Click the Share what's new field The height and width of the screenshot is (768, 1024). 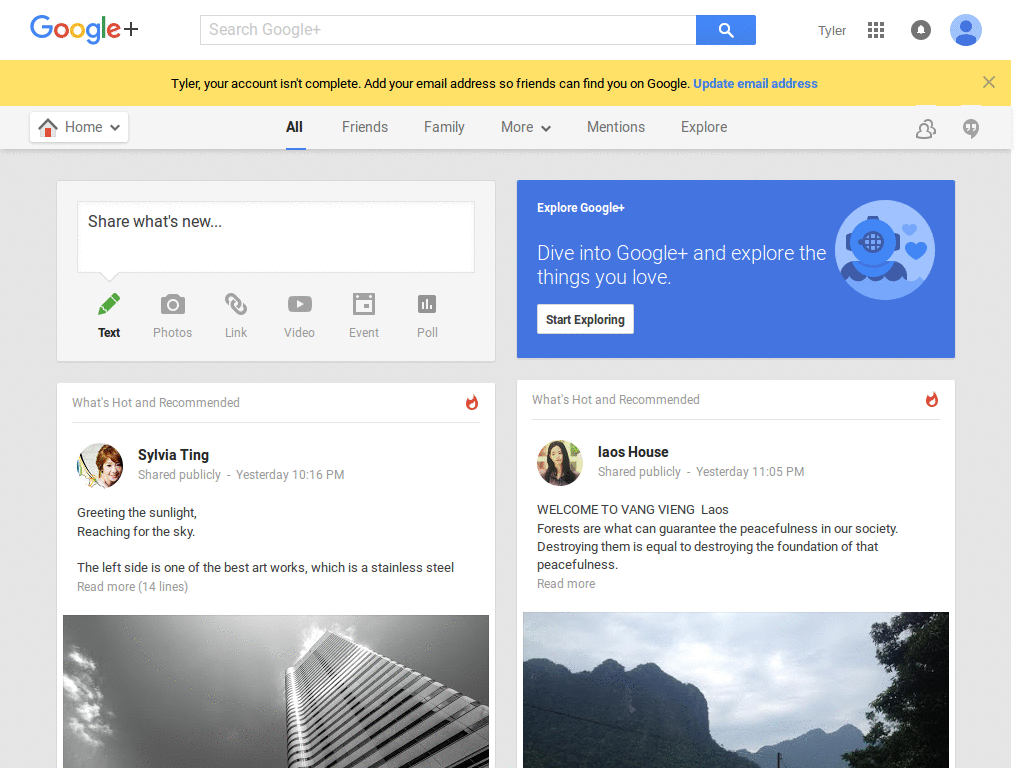[275, 237]
